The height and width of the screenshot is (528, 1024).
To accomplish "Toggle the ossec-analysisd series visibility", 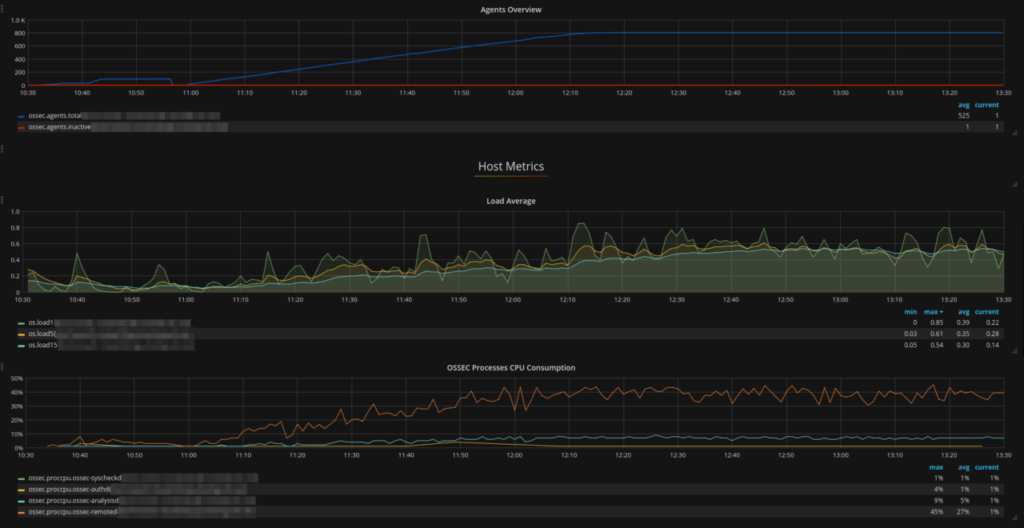I will click(x=73, y=501).
